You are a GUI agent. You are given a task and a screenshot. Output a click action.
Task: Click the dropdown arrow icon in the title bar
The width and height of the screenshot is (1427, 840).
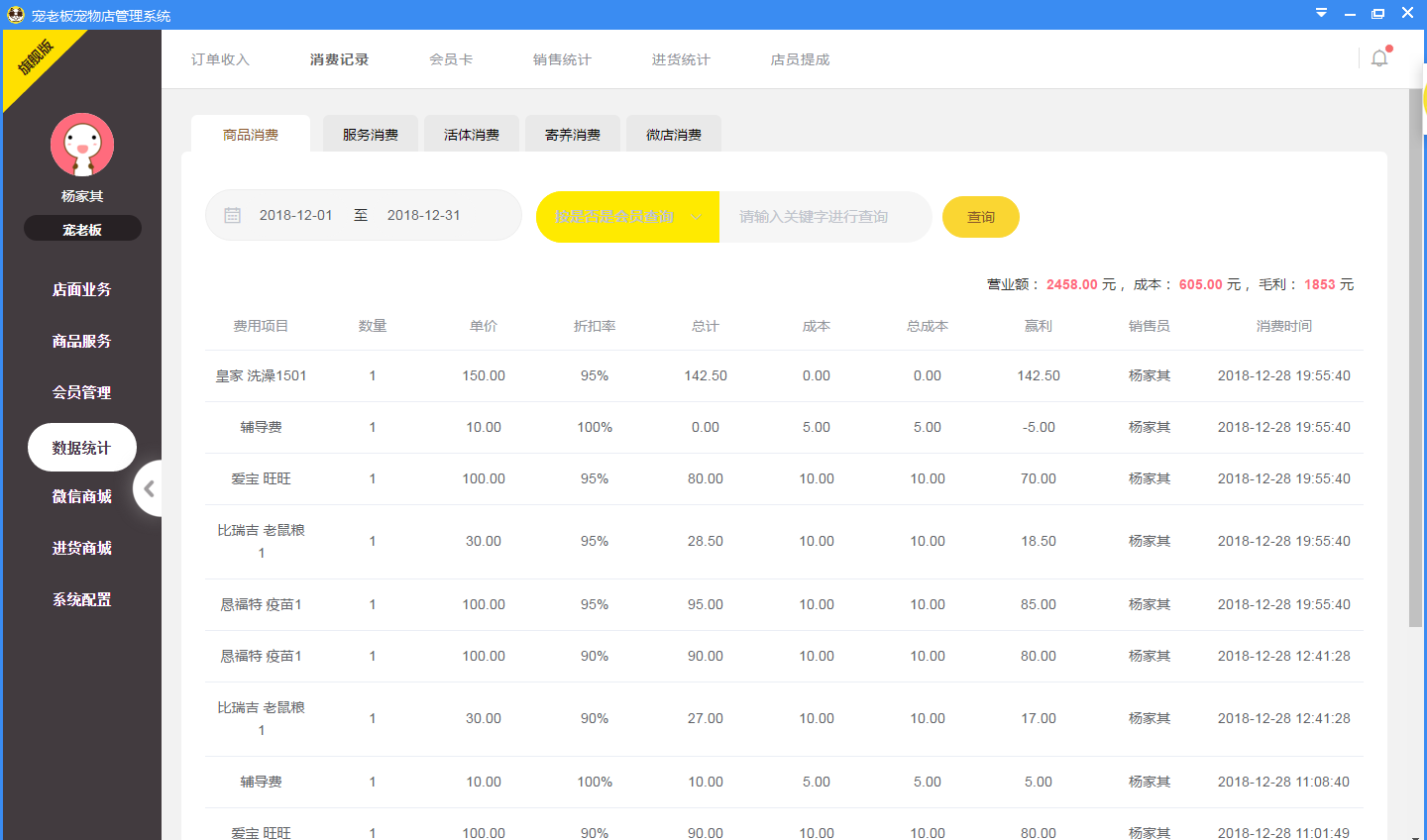(x=1320, y=14)
